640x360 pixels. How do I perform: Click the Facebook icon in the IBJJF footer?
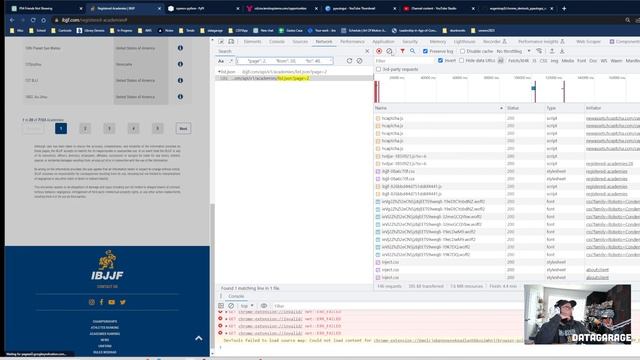point(102,302)
